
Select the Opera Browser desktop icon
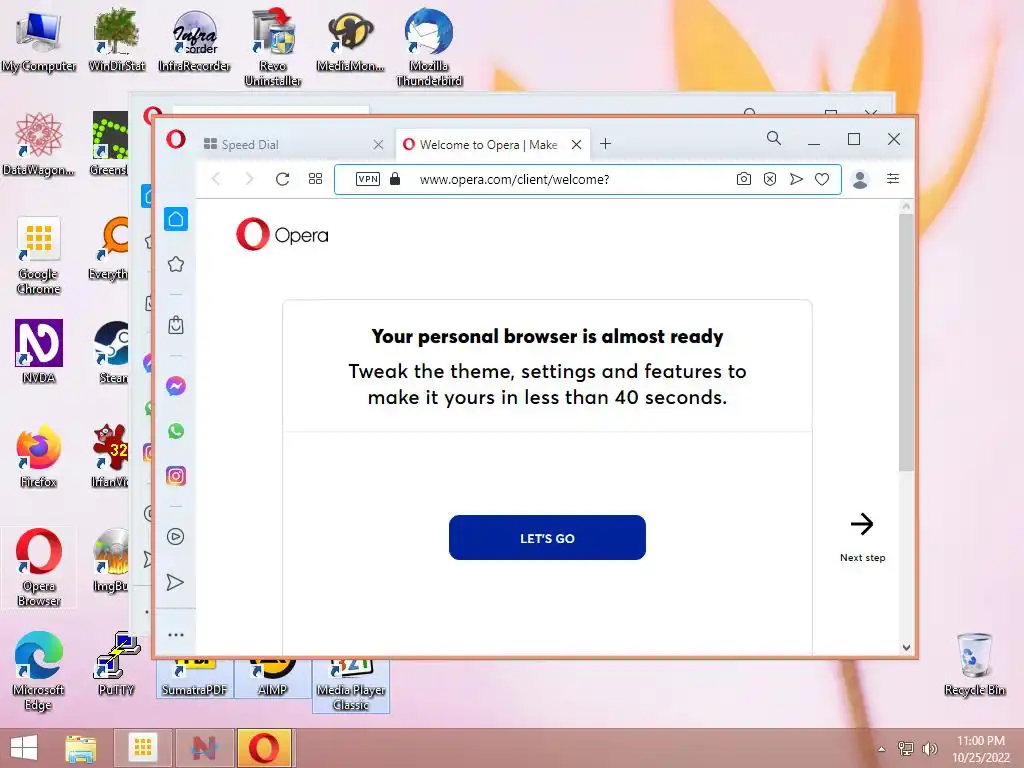tap(39, 568)
